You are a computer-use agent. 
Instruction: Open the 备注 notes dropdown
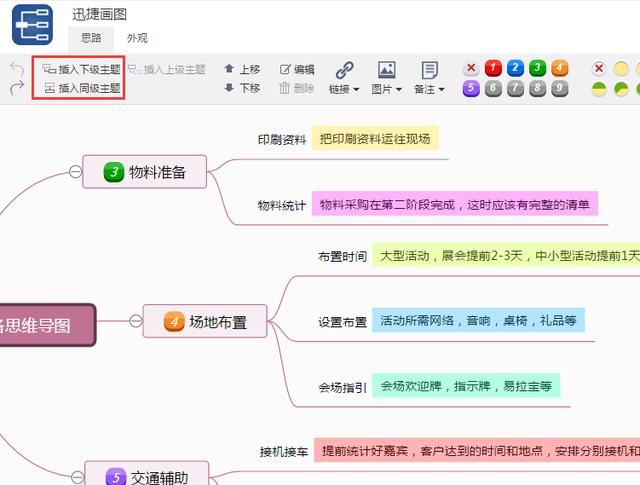429,79
